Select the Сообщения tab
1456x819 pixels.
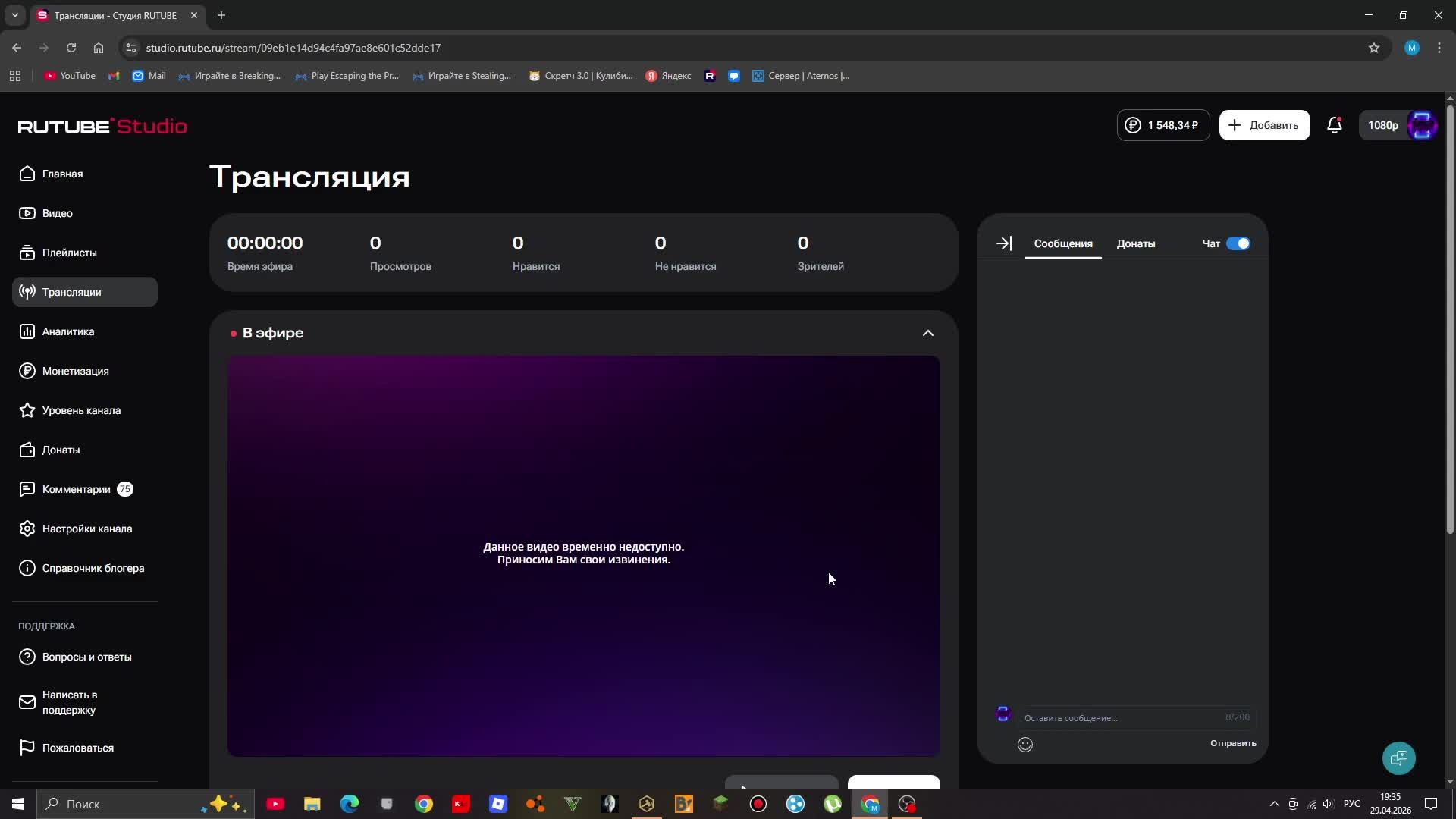(x=1062, y=243)
